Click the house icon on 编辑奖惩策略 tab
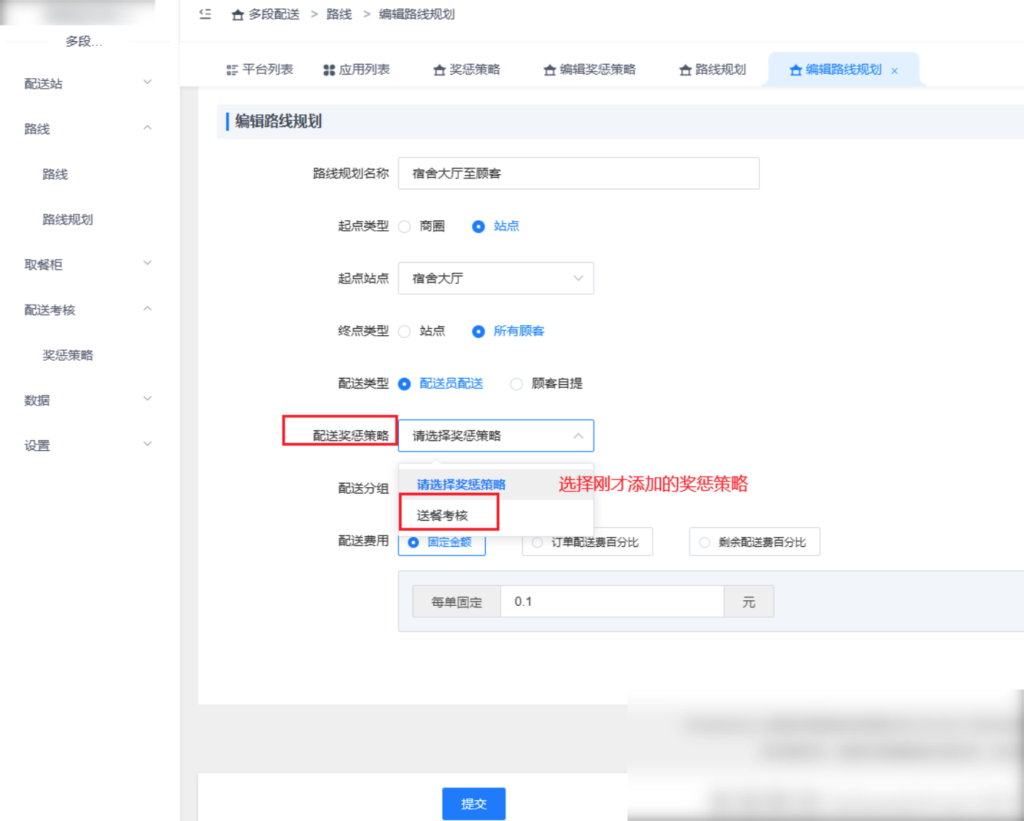This screenshot has height=821, width=1024. tap(549, 71)
